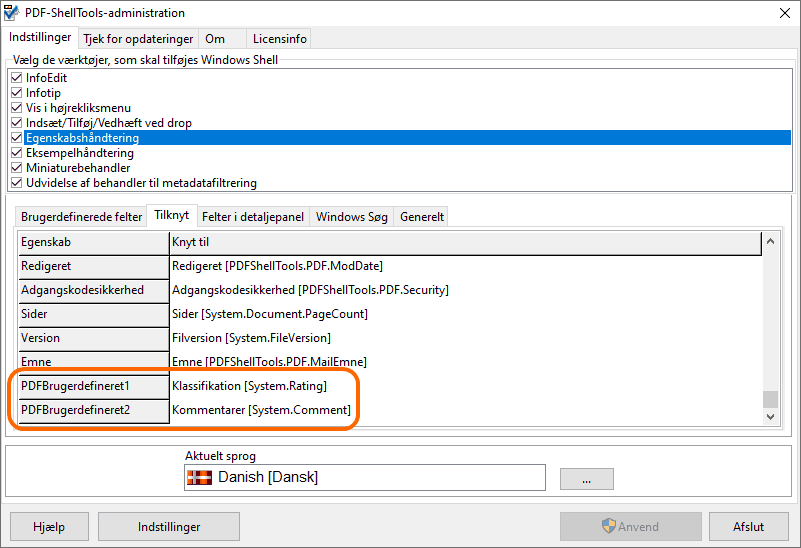Toggle the Infotip checkbox
The width and height of the screenshot is (801, 548).
(16, 92)
